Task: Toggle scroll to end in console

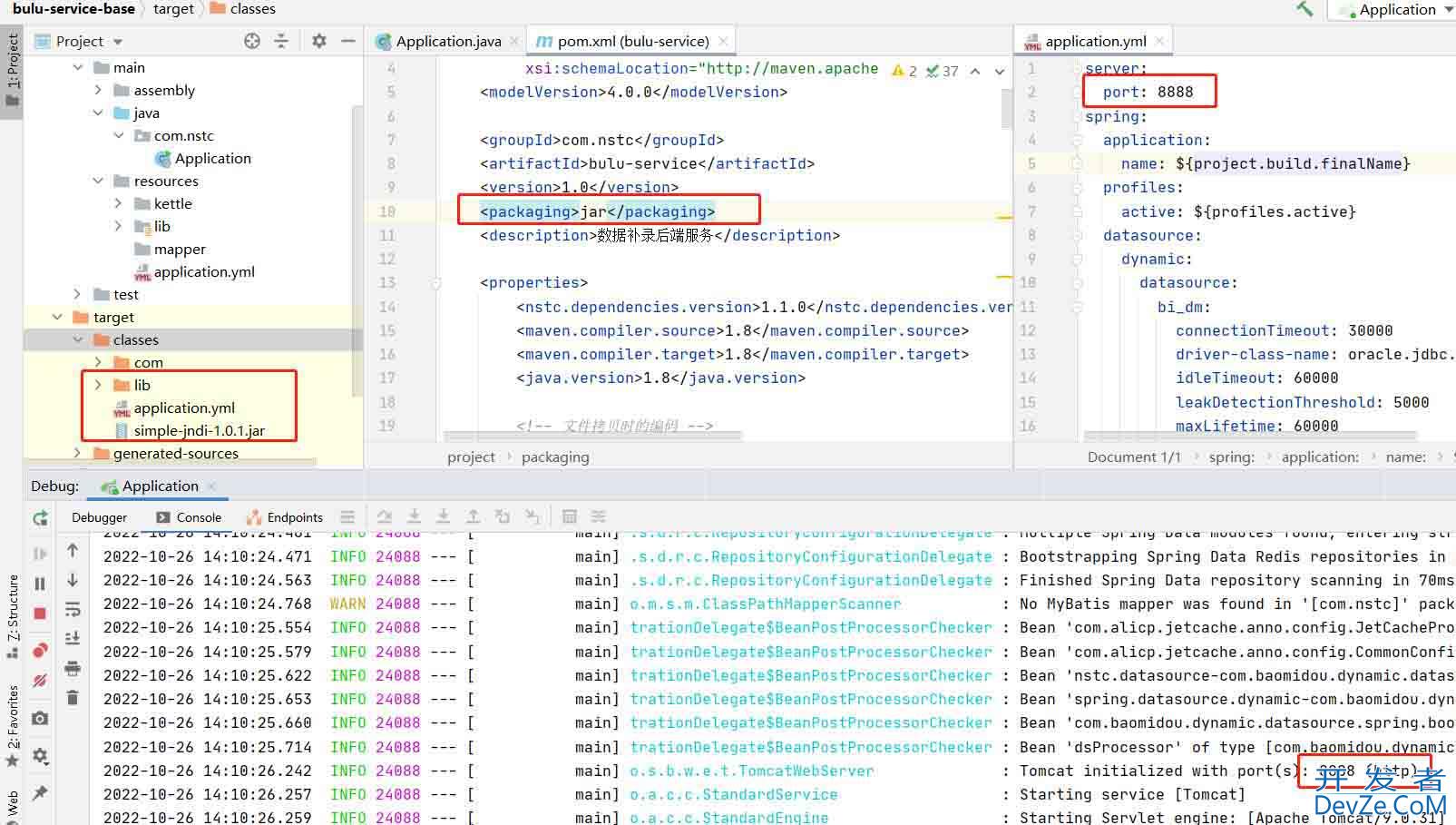Action: pyautogui.click(x=73, y=639)
